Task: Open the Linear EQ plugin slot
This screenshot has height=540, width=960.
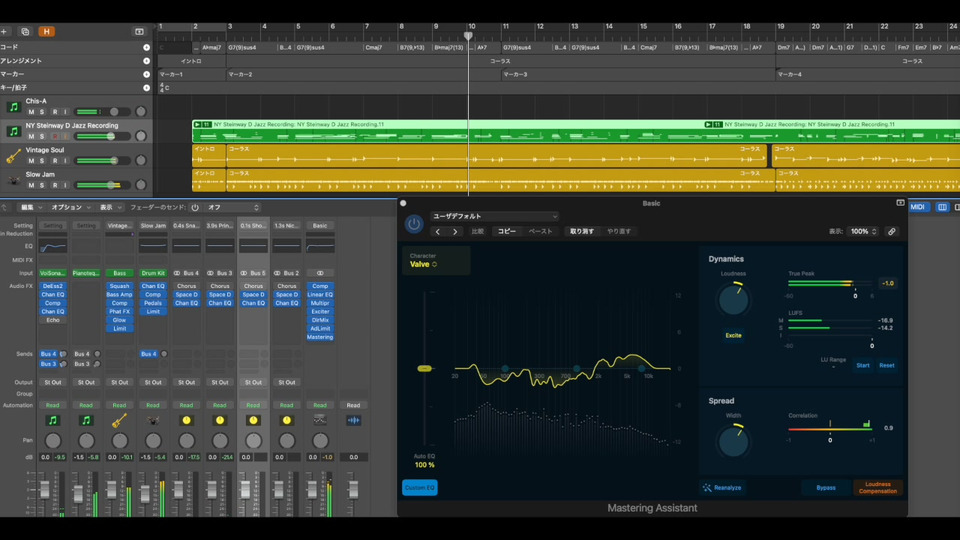Action: coord(320,294)
